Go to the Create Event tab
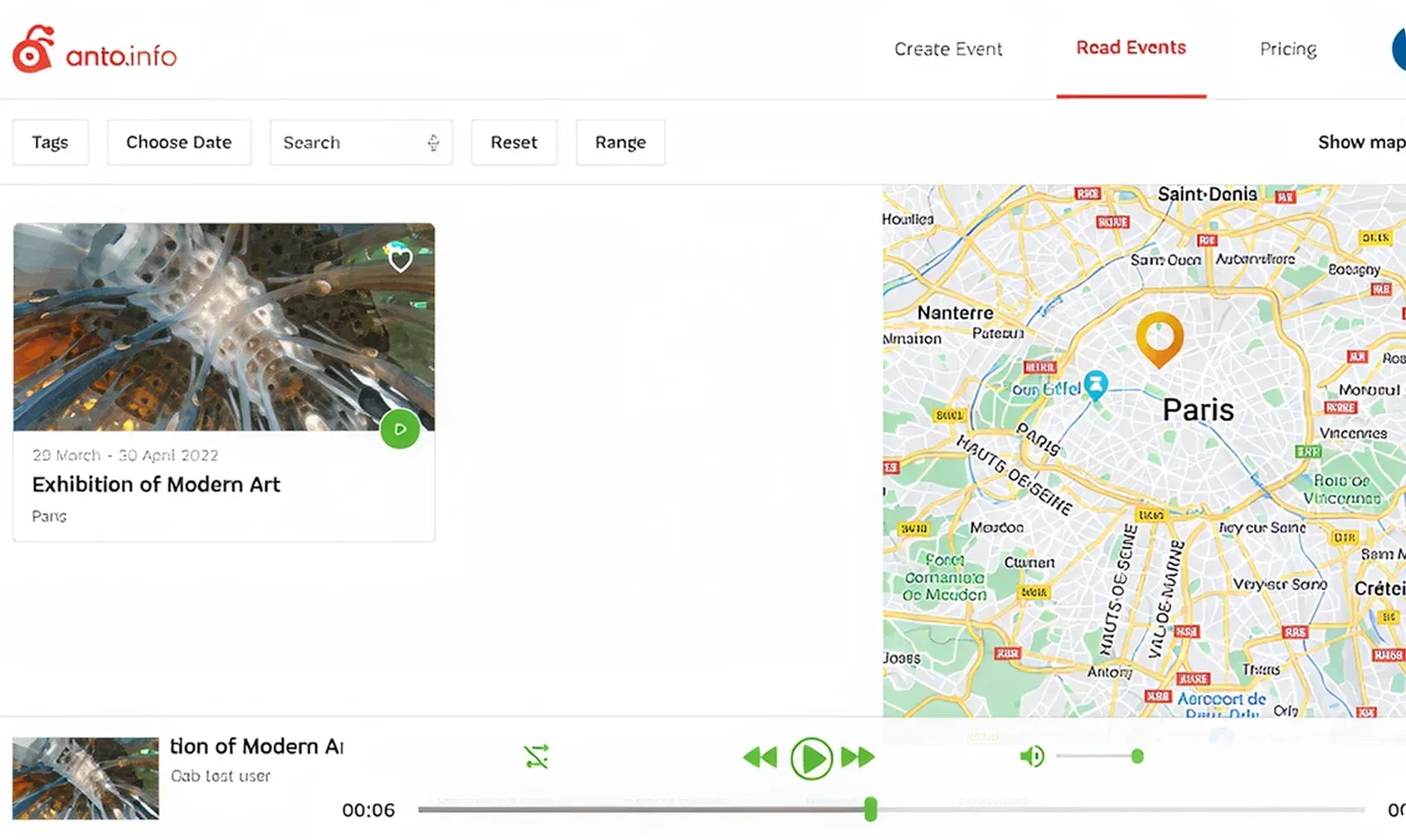 (x=948, y=49)
